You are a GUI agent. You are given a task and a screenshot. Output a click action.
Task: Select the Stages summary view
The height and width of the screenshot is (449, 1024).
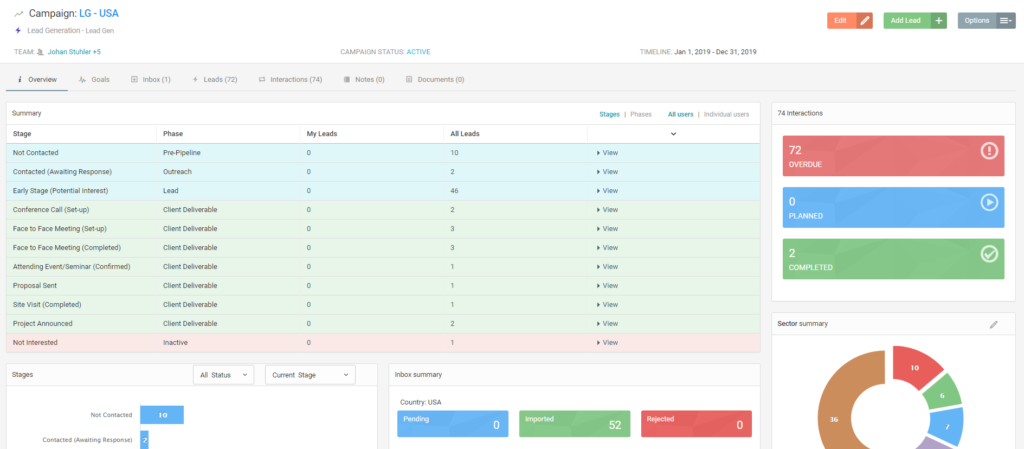point(609,114)
